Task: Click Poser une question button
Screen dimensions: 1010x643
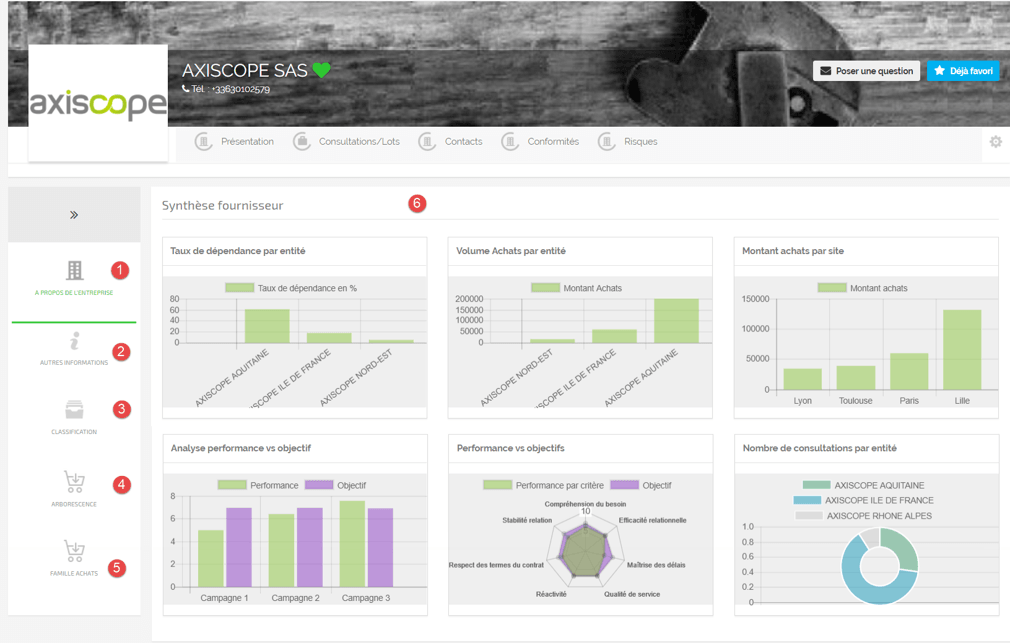Action: [x=866, y=71]
